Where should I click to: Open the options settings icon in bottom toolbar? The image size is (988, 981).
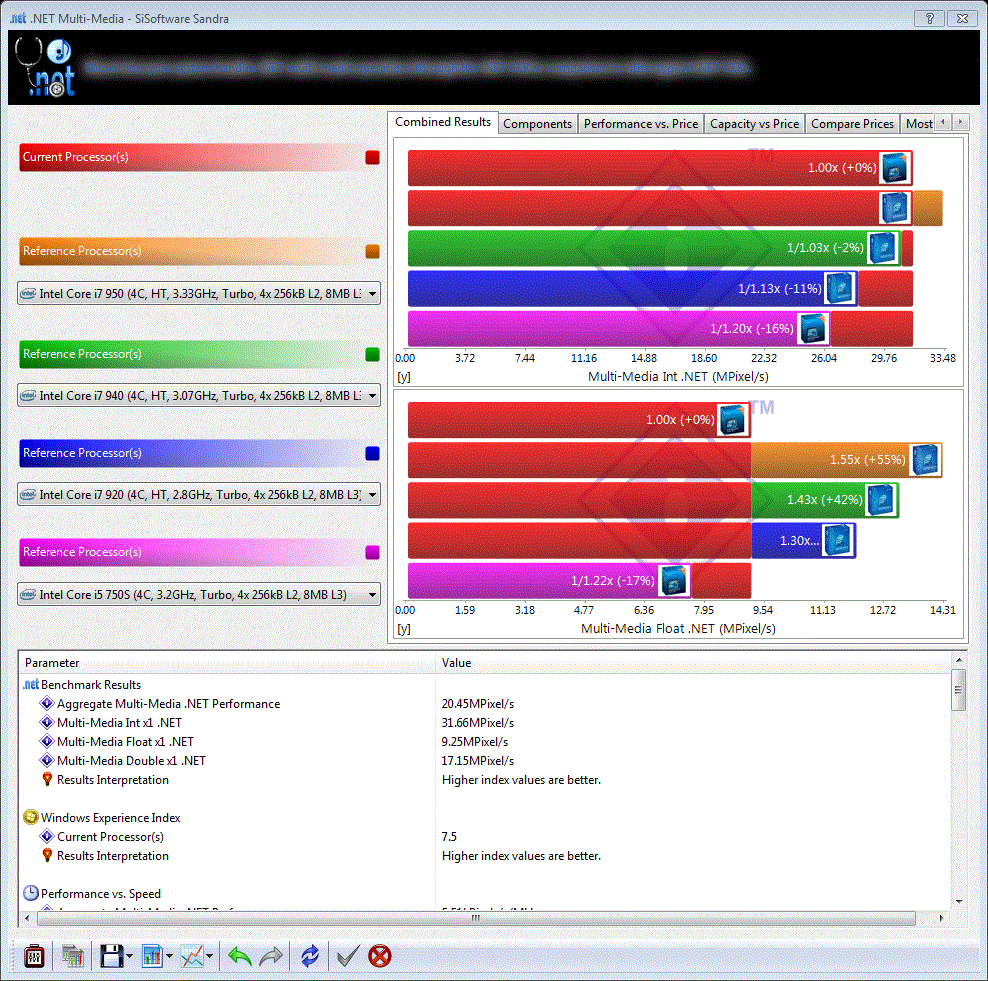(x=34, y=956)
